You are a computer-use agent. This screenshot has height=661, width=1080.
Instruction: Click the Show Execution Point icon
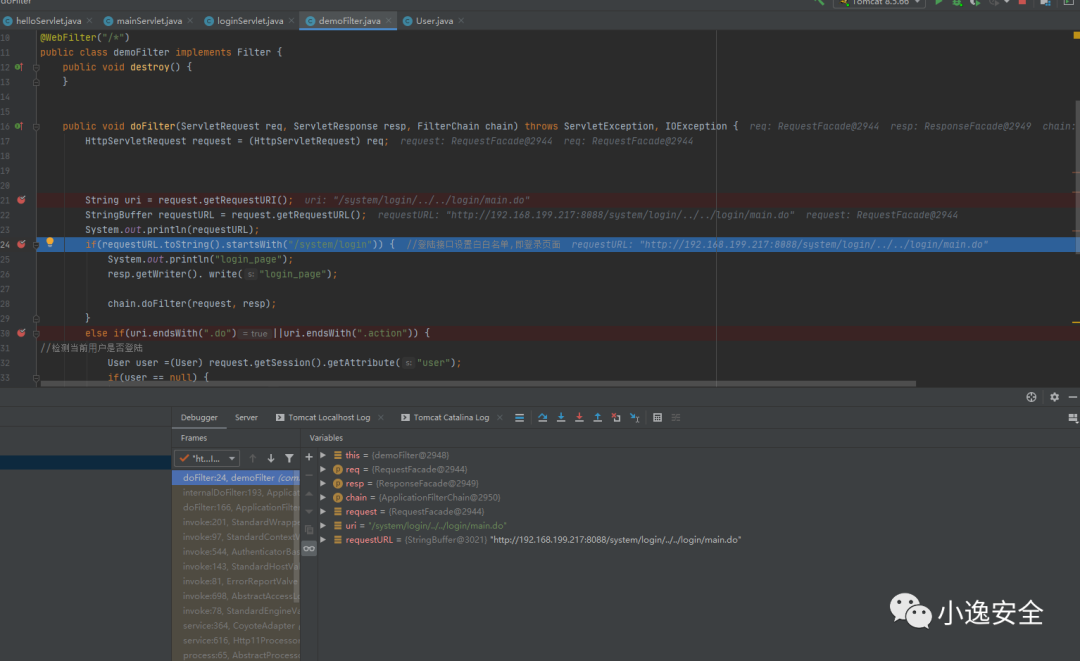pos(519,417)
